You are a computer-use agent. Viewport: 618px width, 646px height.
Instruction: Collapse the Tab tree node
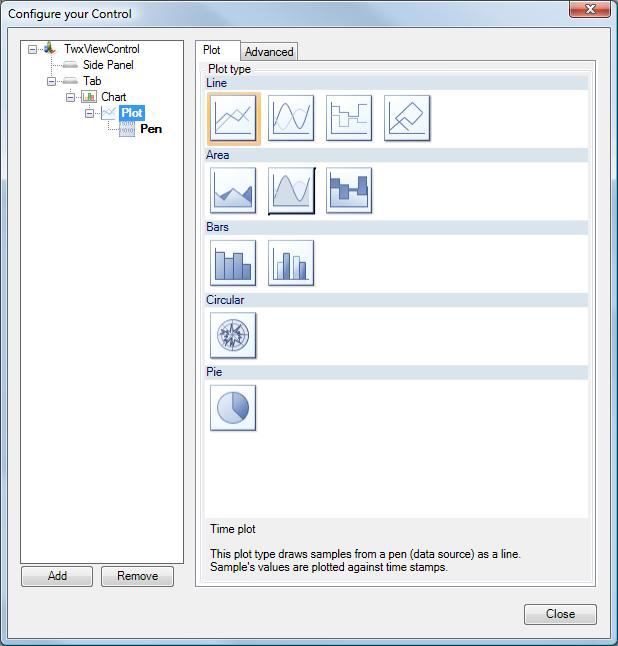[52, 81]
